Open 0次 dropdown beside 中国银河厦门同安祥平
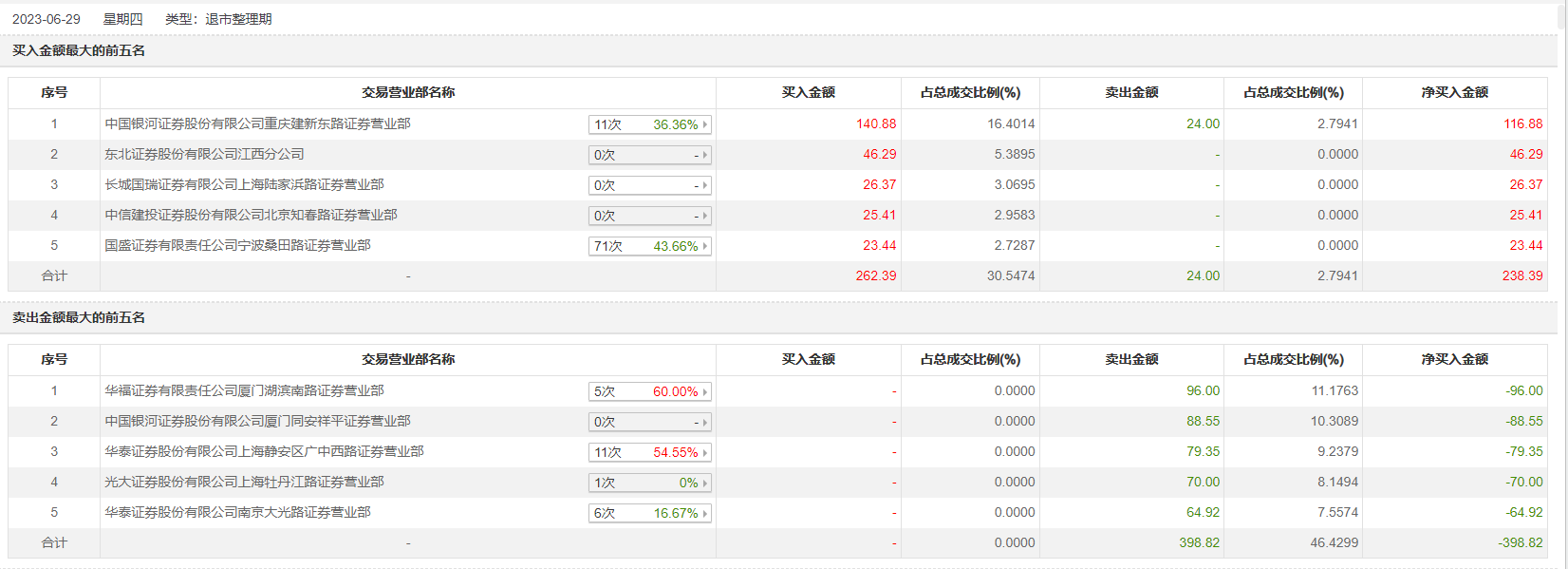 click(650, 422)
